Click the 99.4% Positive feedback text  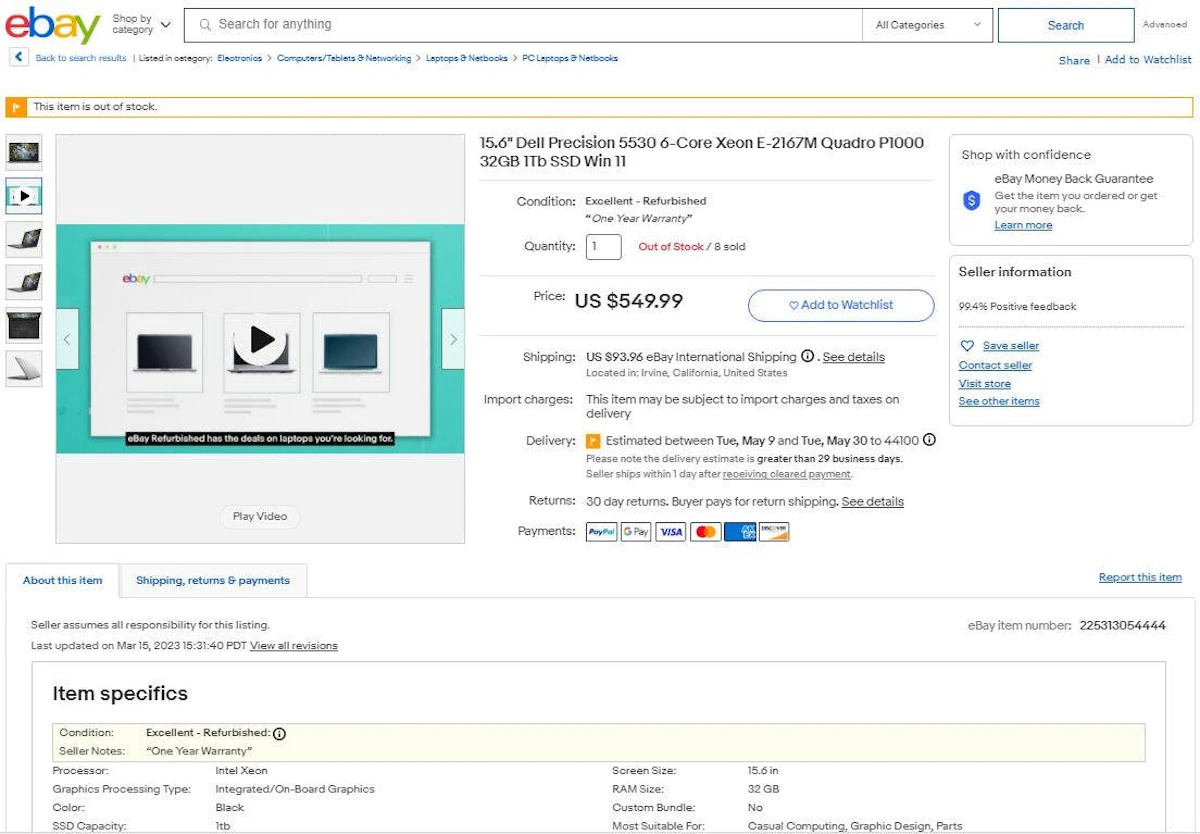click(1017, 307)
